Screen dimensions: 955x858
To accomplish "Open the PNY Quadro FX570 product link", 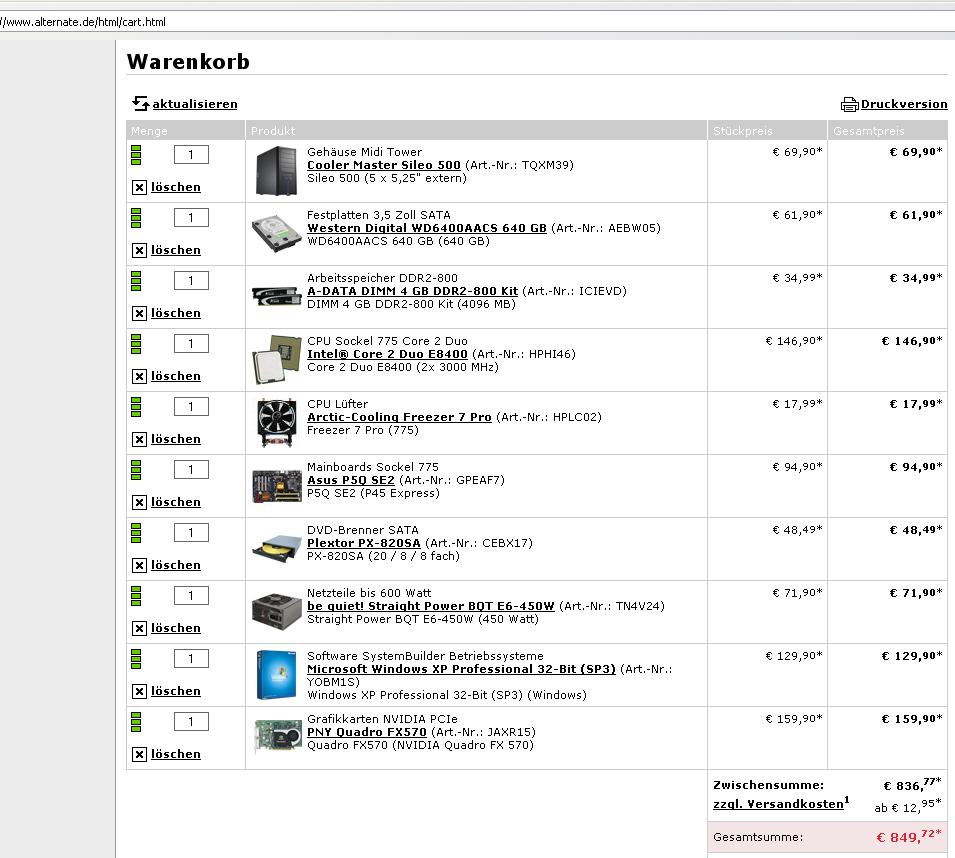I will [367, 733].
